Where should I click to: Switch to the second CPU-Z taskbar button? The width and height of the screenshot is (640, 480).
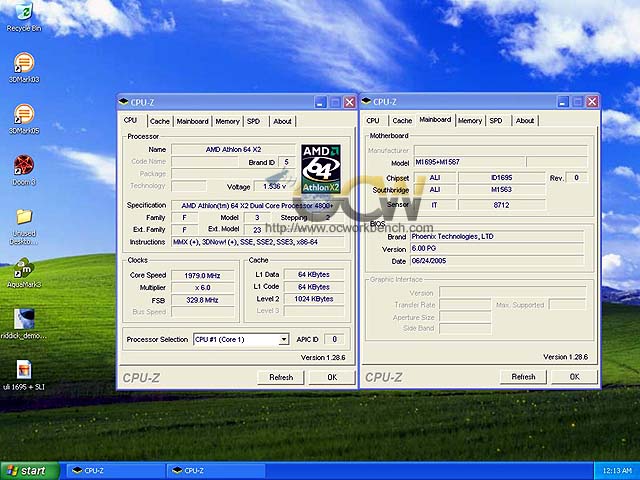tap(216, 471)
